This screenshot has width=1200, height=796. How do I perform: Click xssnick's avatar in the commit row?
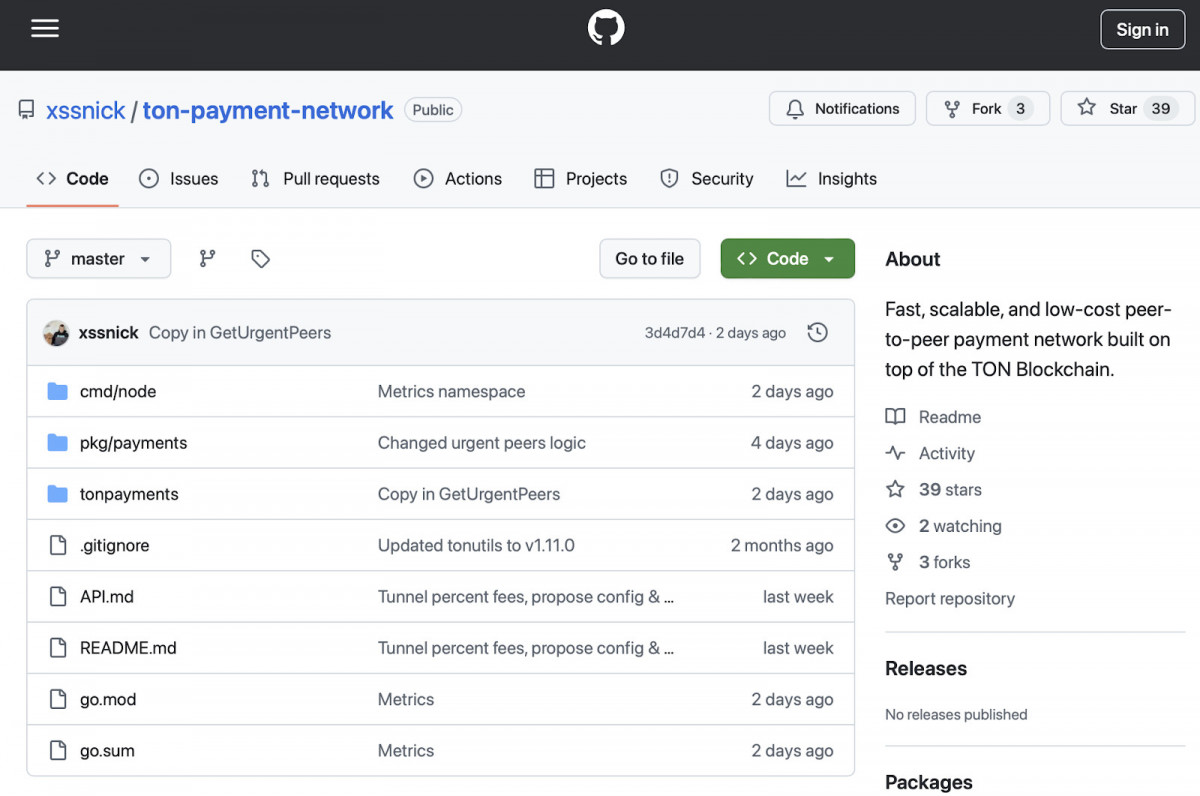[x=56, y=333]
